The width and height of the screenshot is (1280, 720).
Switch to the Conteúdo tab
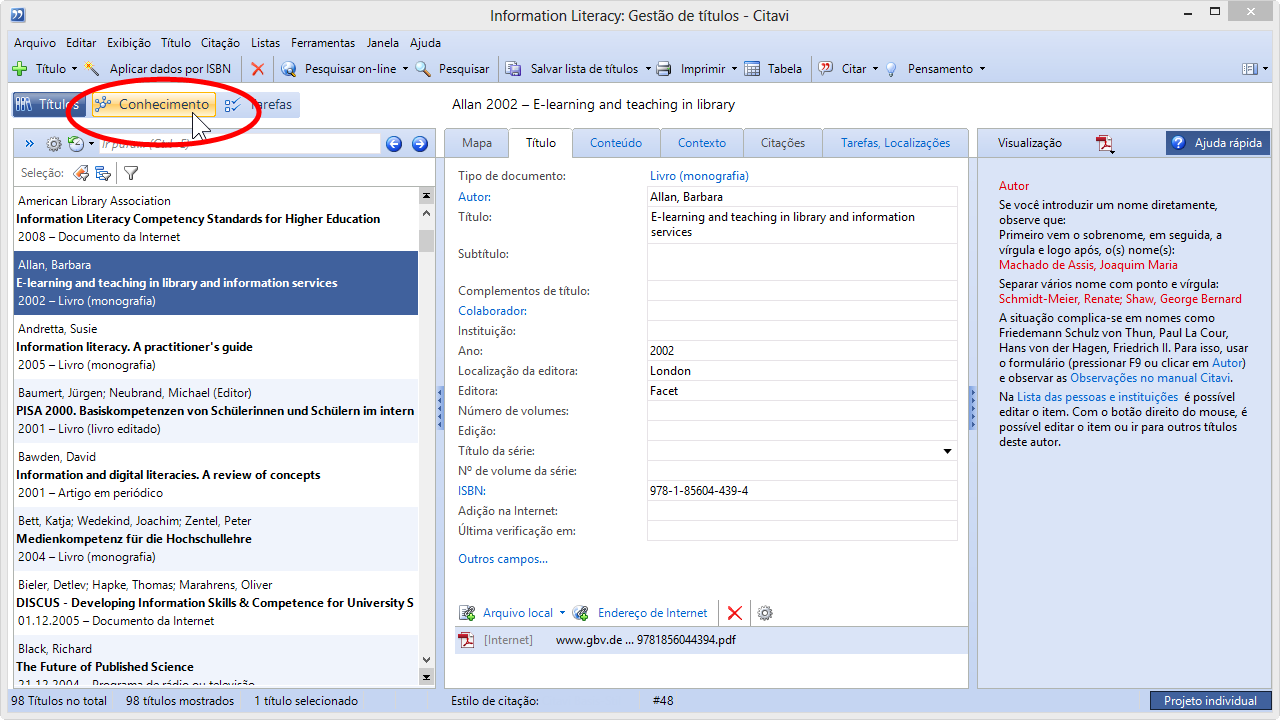click(x=616, y=143)
